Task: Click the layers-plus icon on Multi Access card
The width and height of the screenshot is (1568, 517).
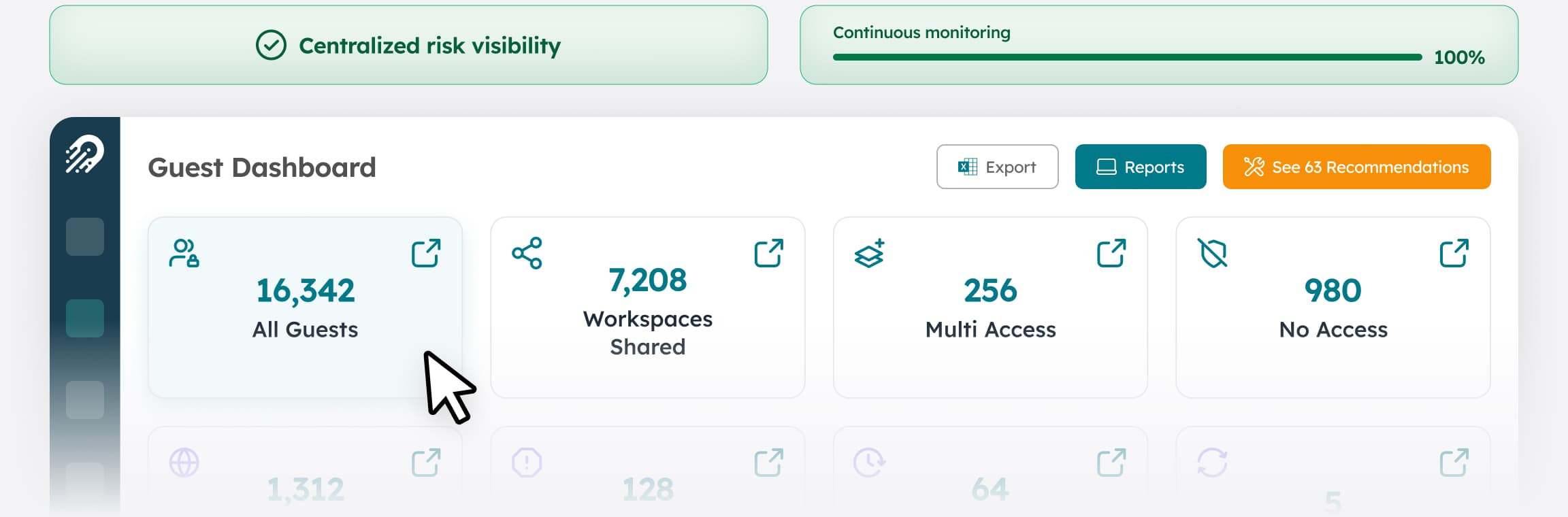Action: click(870, 253)
